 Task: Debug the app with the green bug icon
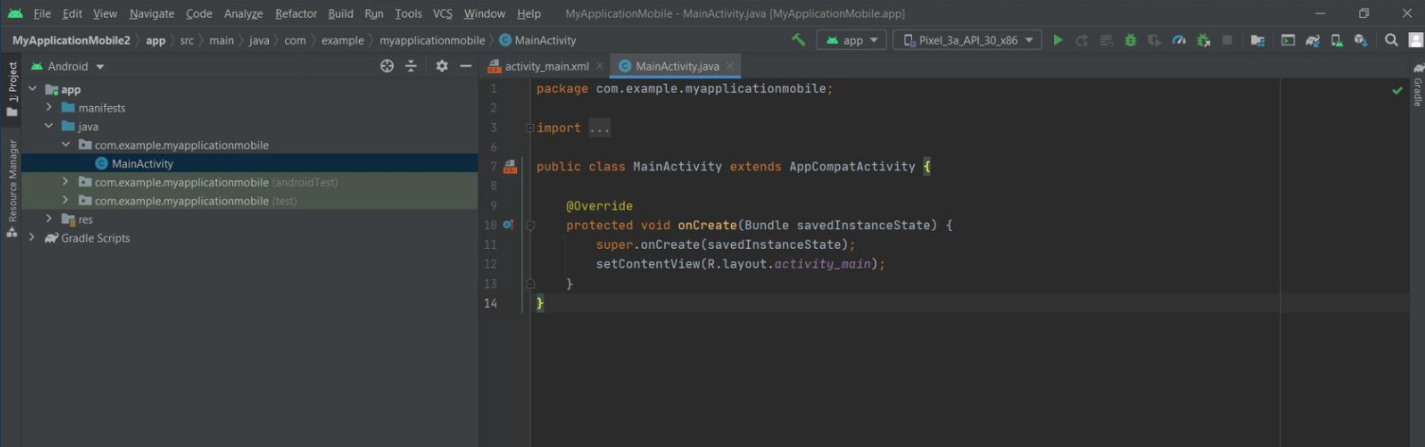coord(1130,40)
